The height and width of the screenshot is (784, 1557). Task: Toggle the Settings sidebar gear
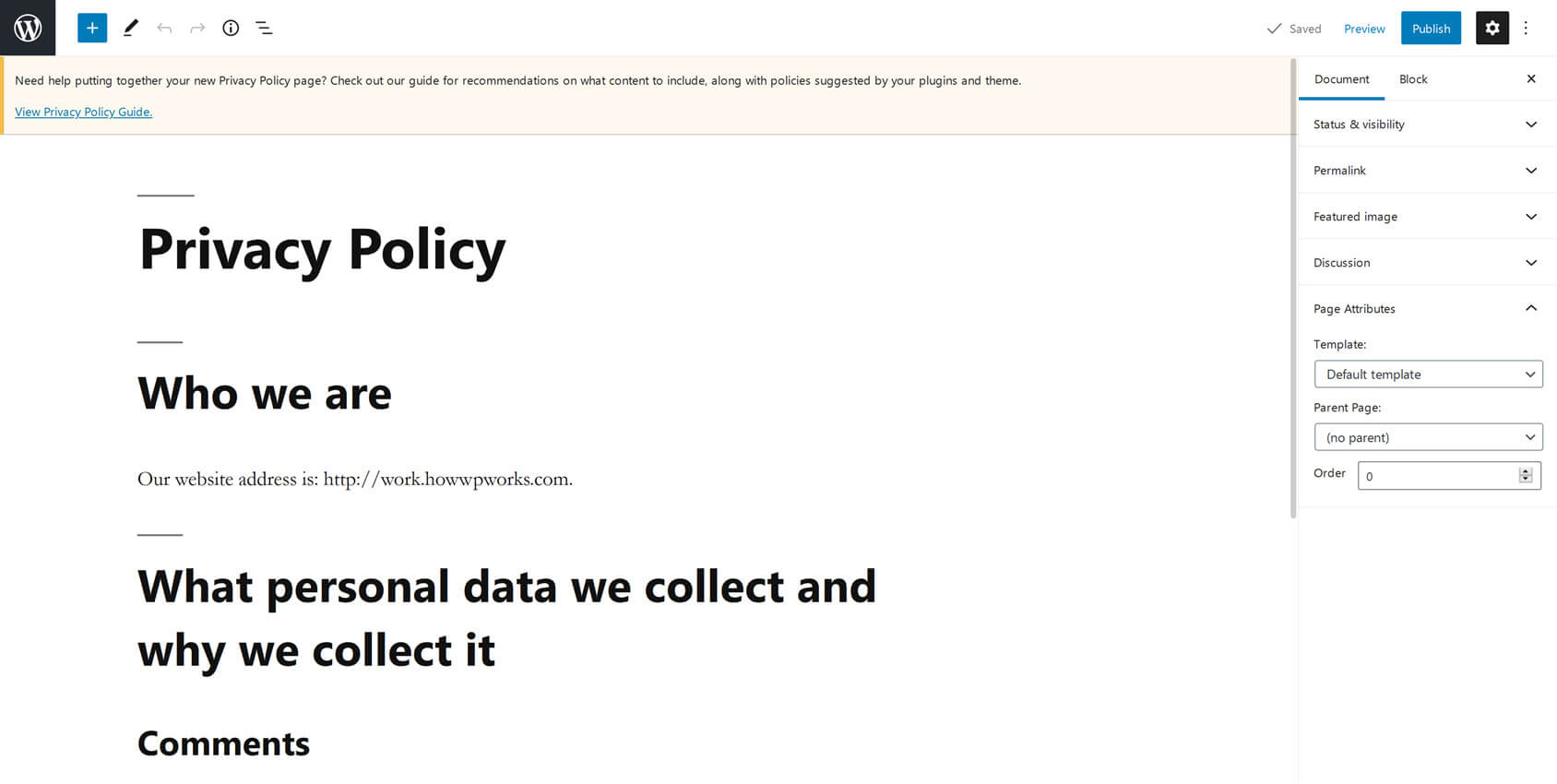(1492, 28)
